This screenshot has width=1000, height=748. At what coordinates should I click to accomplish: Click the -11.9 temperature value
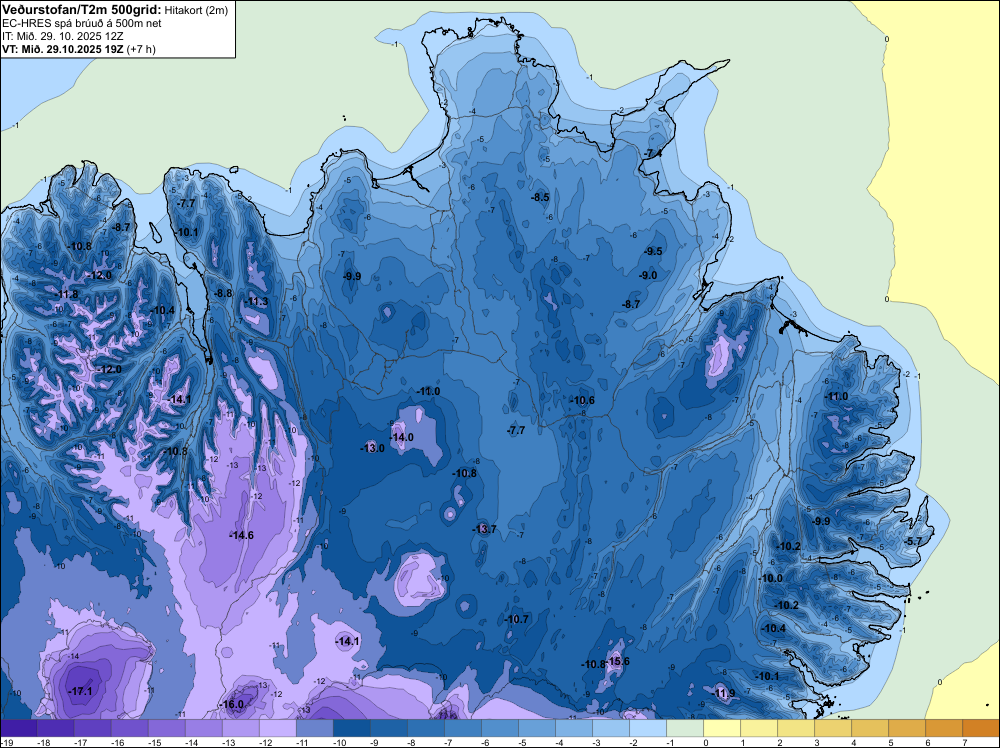(x=723, y=693)
